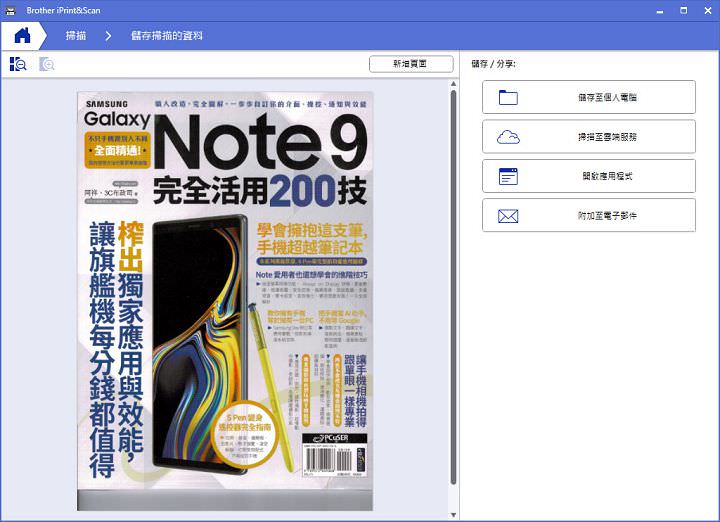Minimize the Brother iPrint&Scan window

click(660, 11)
